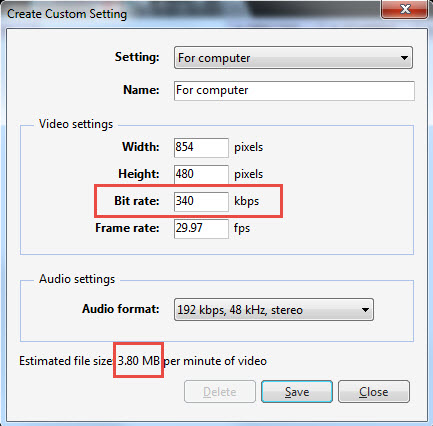Click the Width label
This screenshot has height=426, width=433.
pos(141,147)
